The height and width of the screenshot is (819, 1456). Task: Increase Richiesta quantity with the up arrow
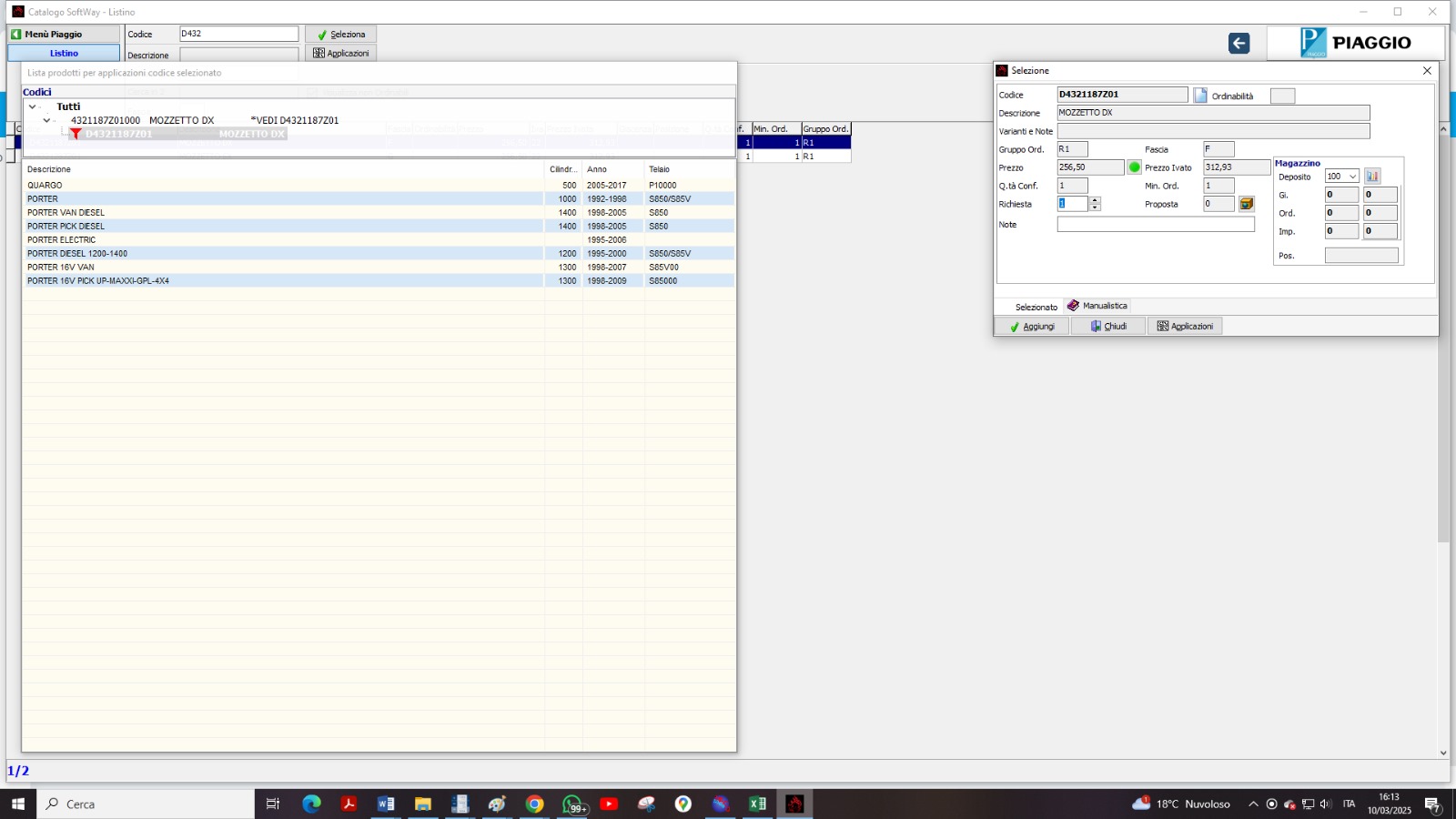(1096, 200)
